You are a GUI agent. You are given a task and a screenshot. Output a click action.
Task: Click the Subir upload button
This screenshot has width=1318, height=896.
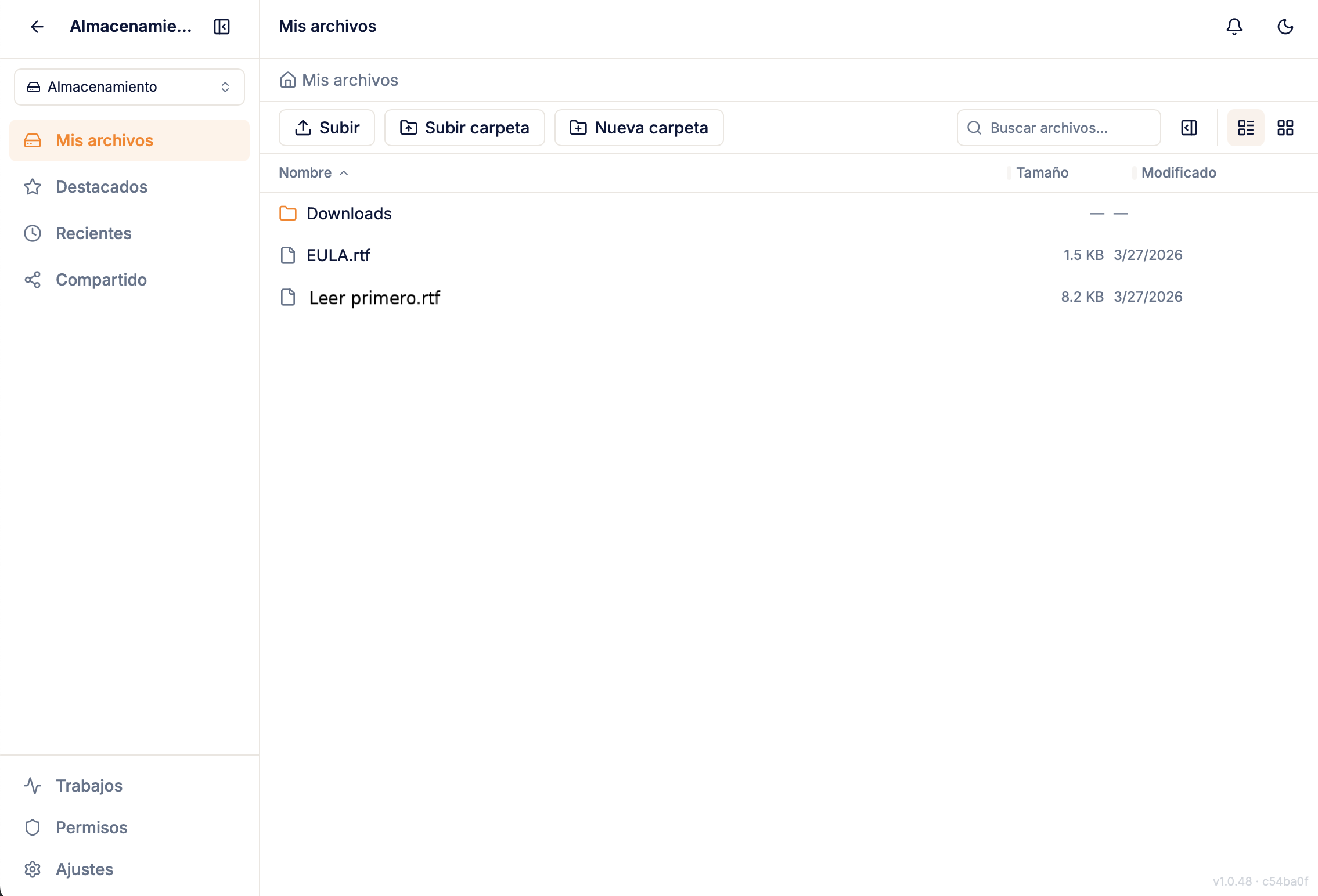click(327, 128)
